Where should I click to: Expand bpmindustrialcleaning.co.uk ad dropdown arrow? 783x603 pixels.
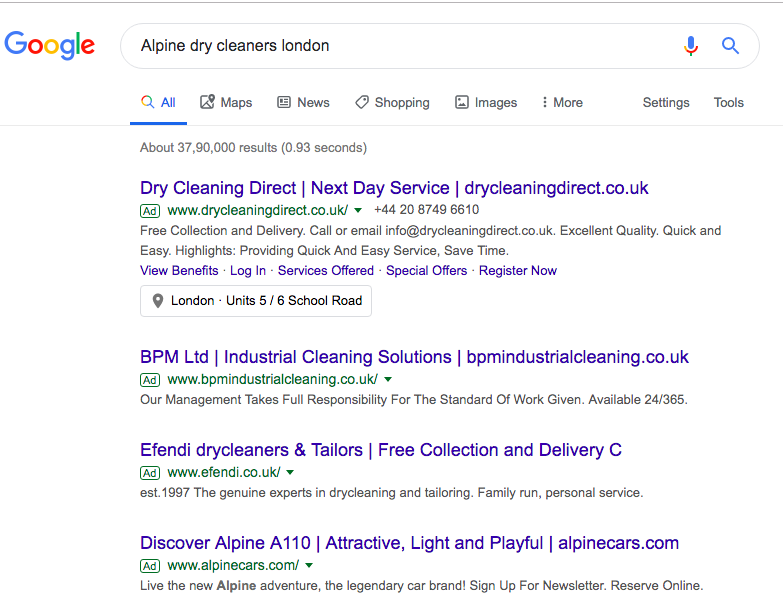click(388, 380)
